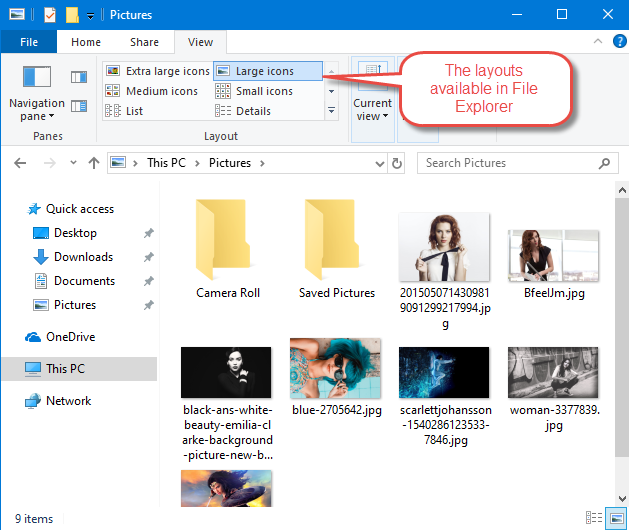This screenshot has height=530, width=629.
Task: Collapse the ribbon with the chevron
Action: point(597,42)
